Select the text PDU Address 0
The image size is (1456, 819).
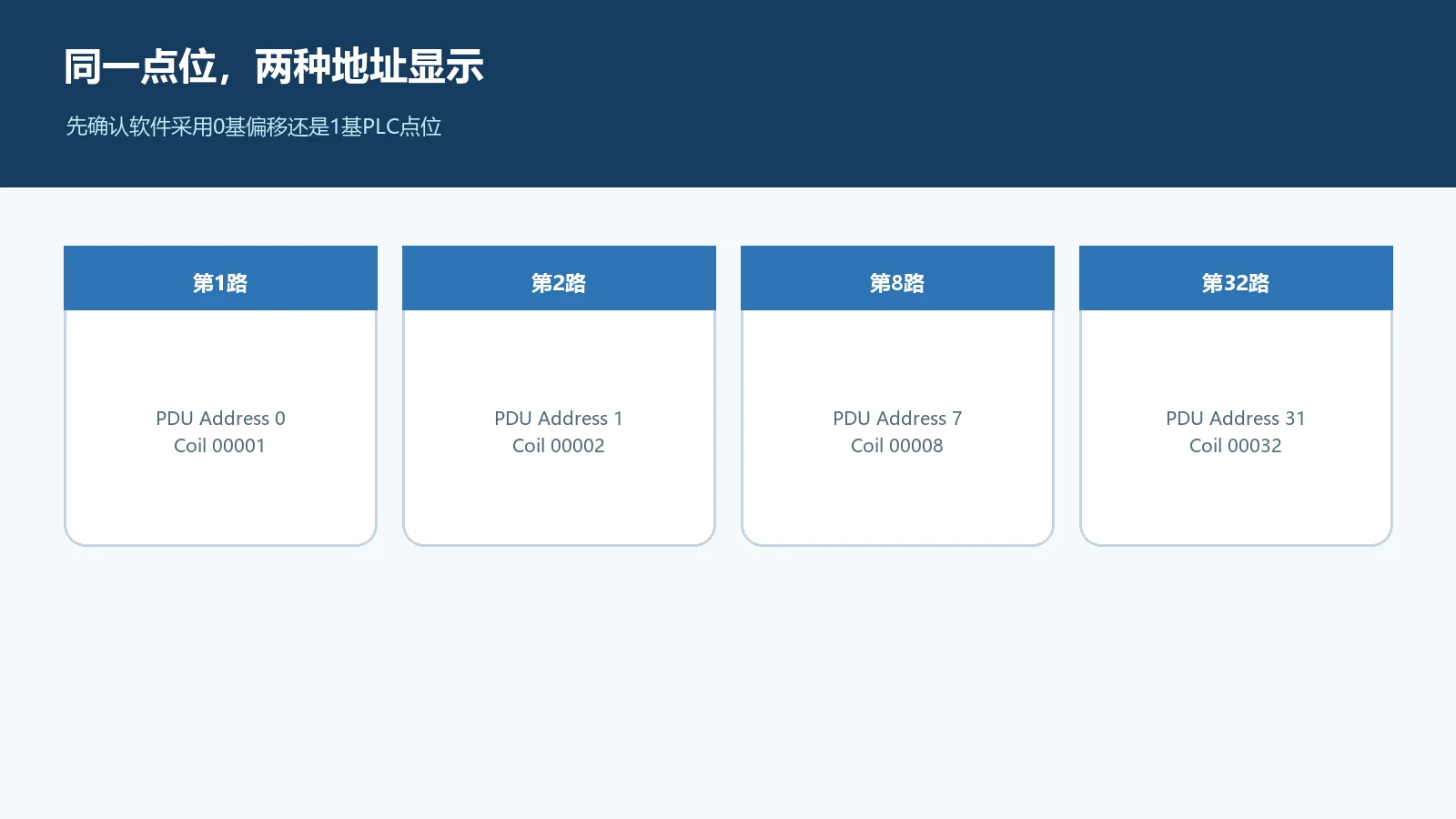pos(220,419)
